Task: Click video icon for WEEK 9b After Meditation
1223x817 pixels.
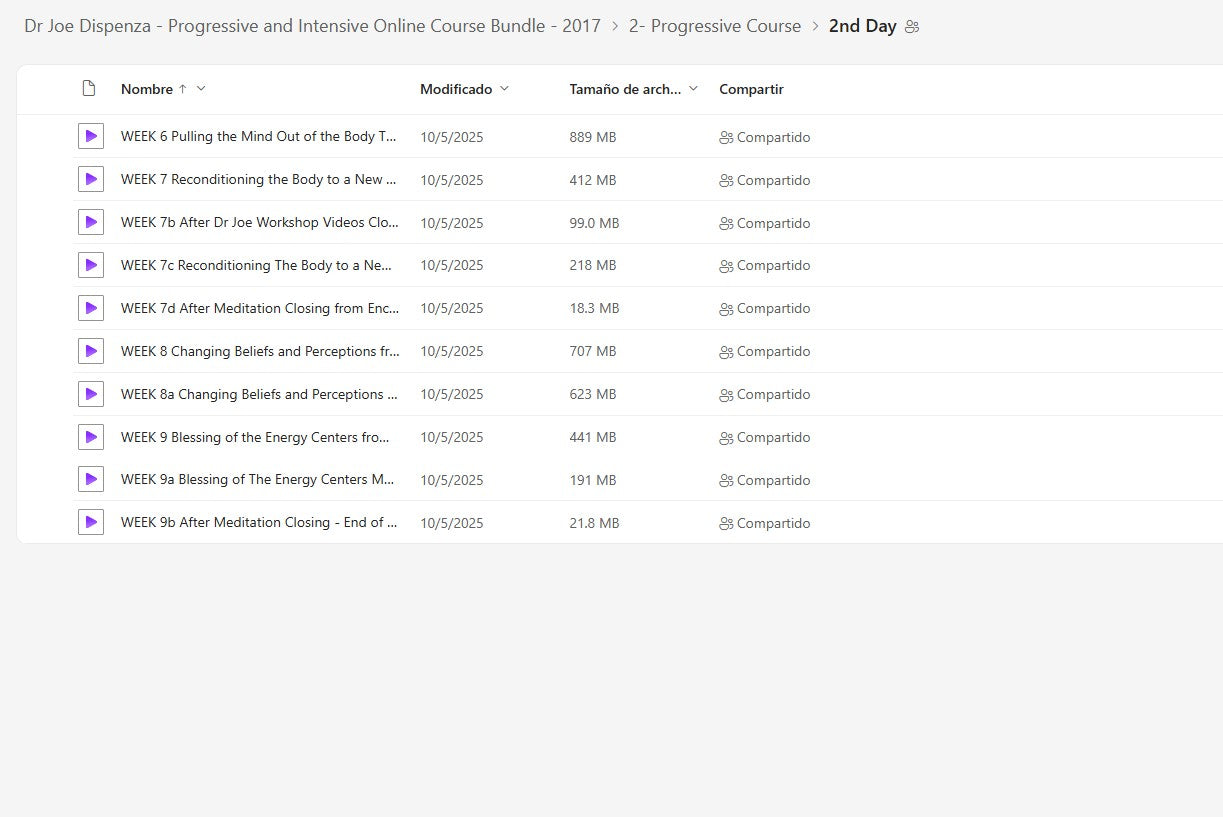Action: coord(91,523)
